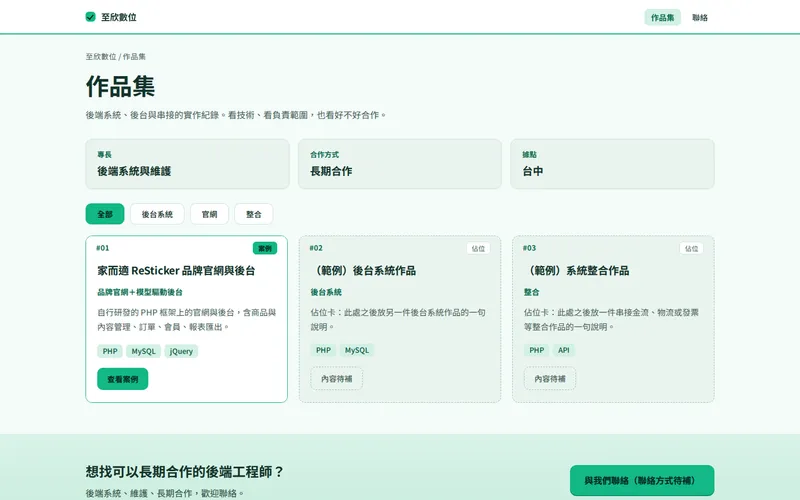Click the PHP tag on card #02
The image size is (800, 500).
(x=323, y=350)
